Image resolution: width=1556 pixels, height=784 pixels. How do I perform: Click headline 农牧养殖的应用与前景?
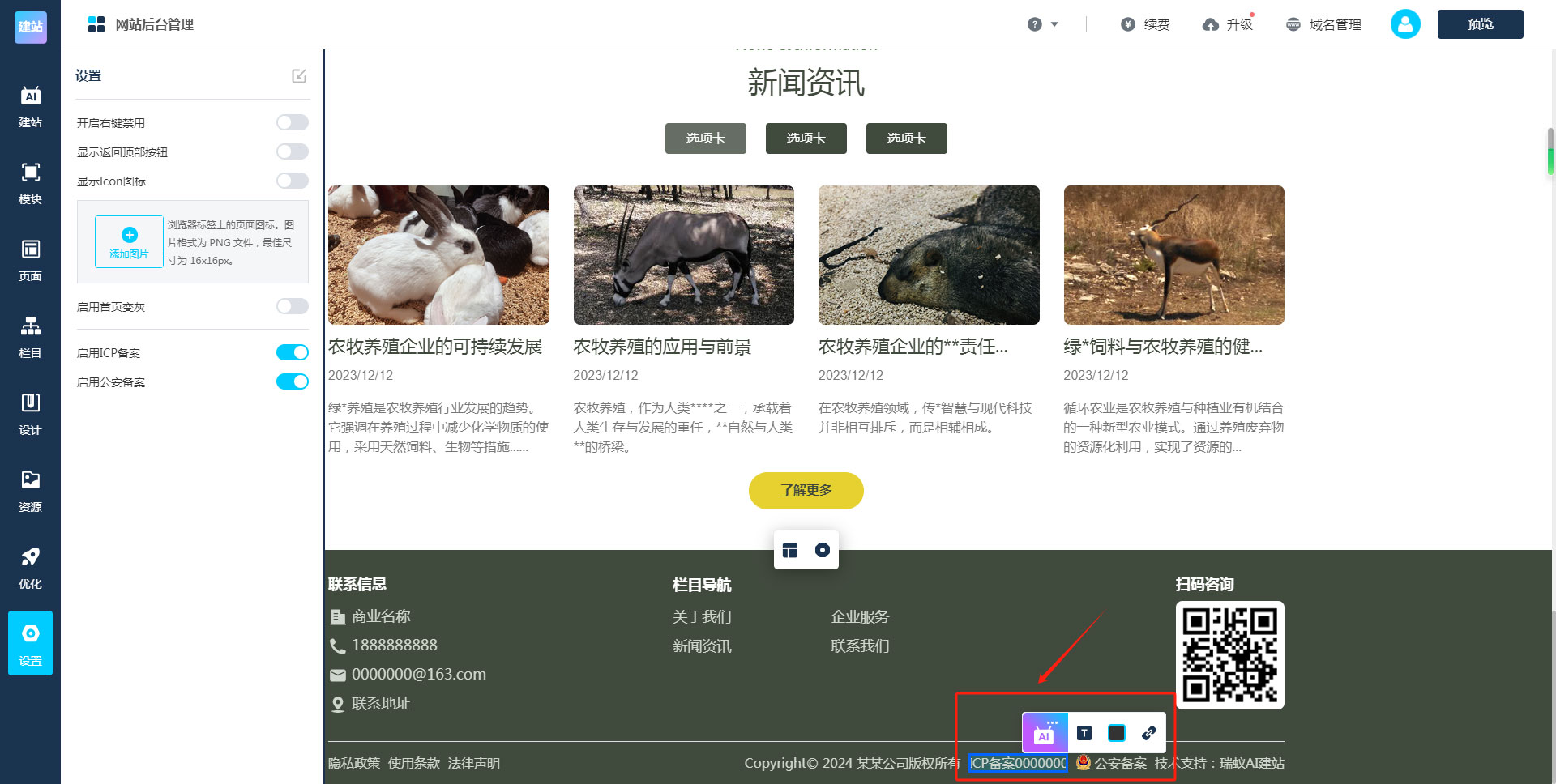(663, 347)
